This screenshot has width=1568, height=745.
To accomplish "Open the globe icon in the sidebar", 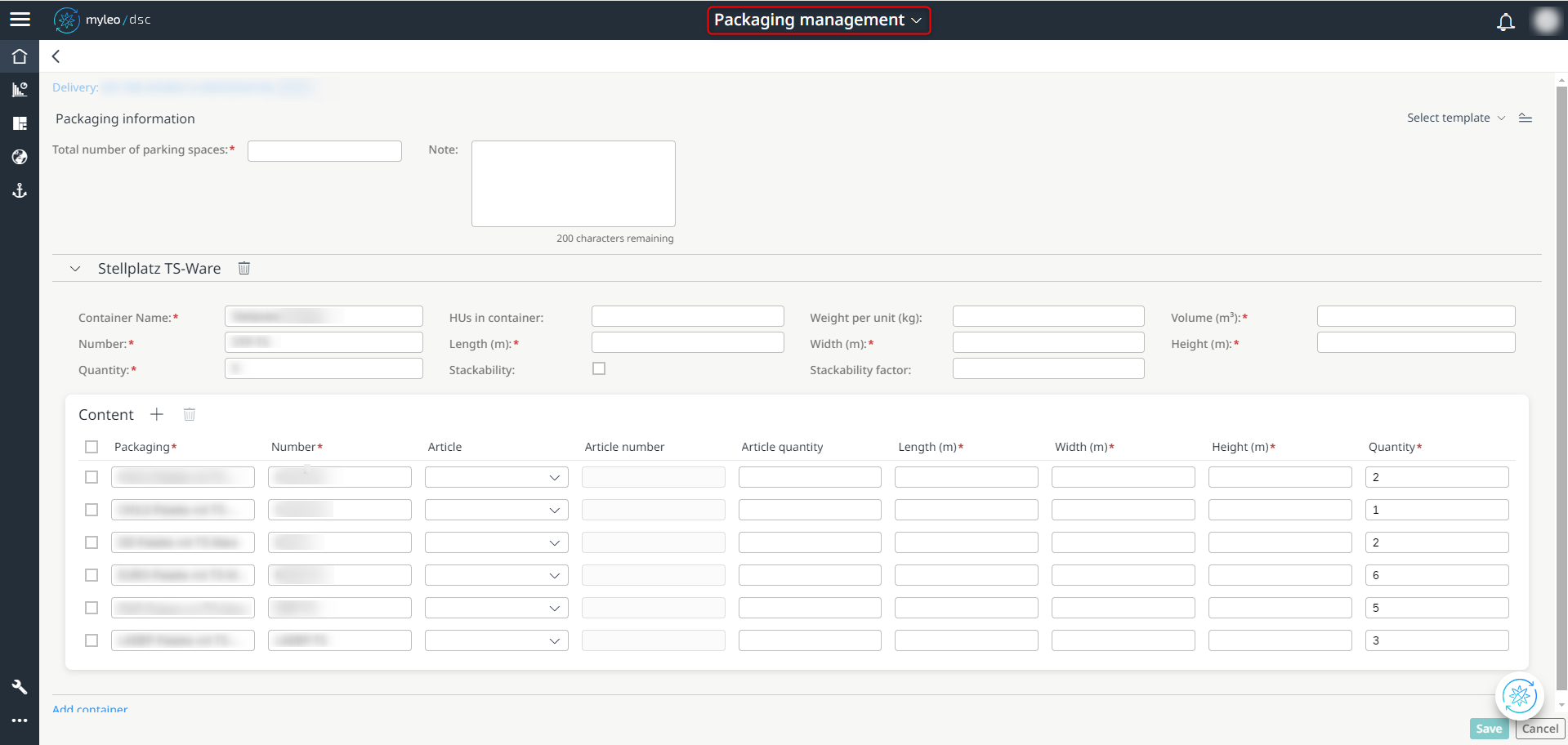I will [x=20, y=157].
